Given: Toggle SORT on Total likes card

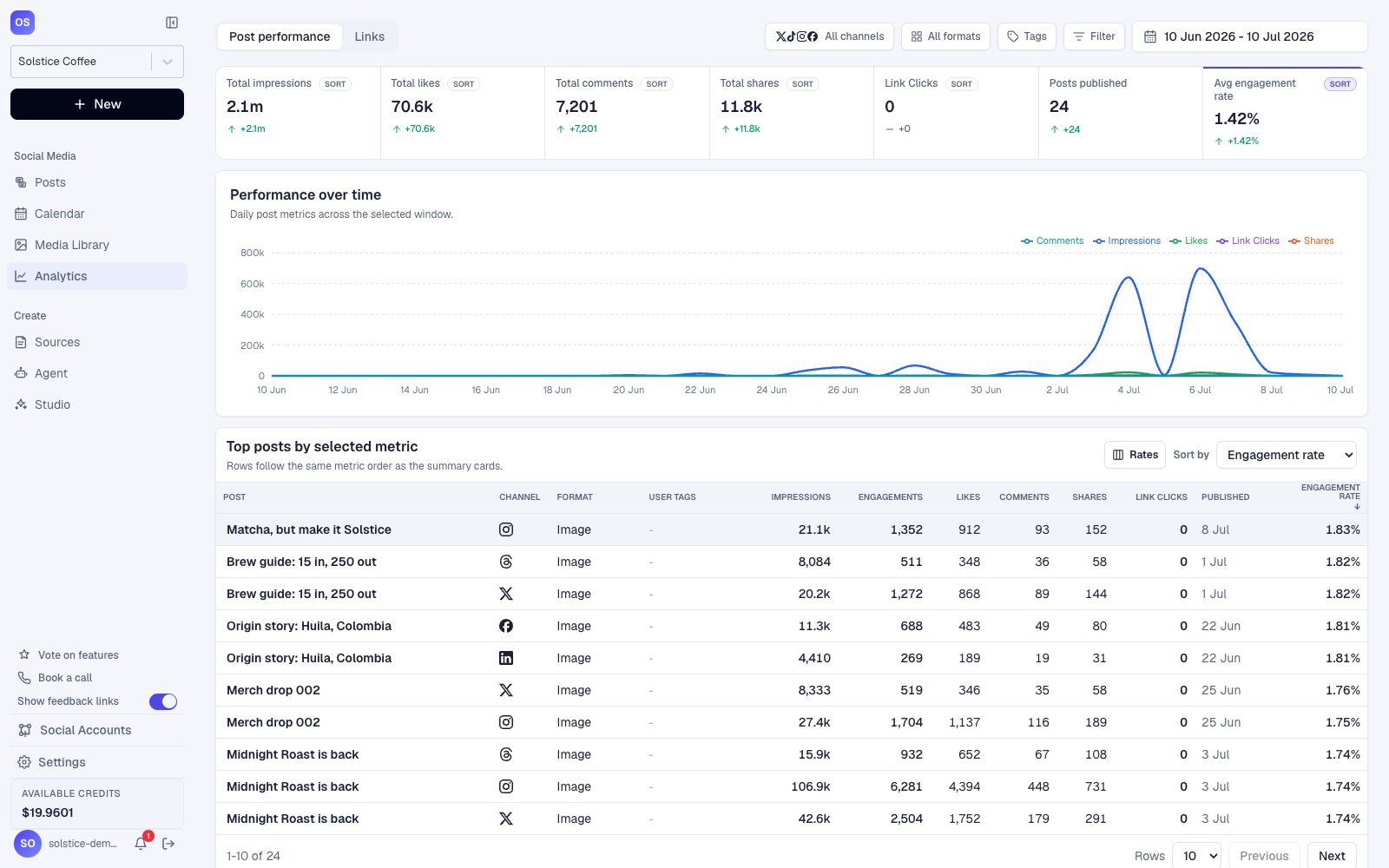Looking at the screenshot, I should tap(464, 84).
